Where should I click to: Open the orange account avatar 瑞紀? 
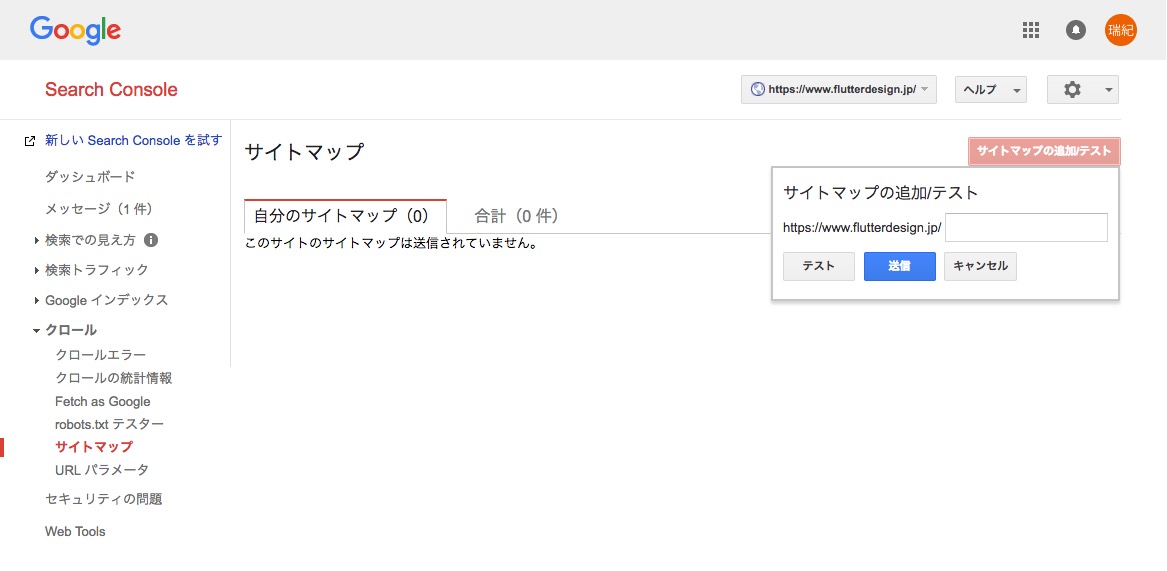click(x=1121, y=30)
